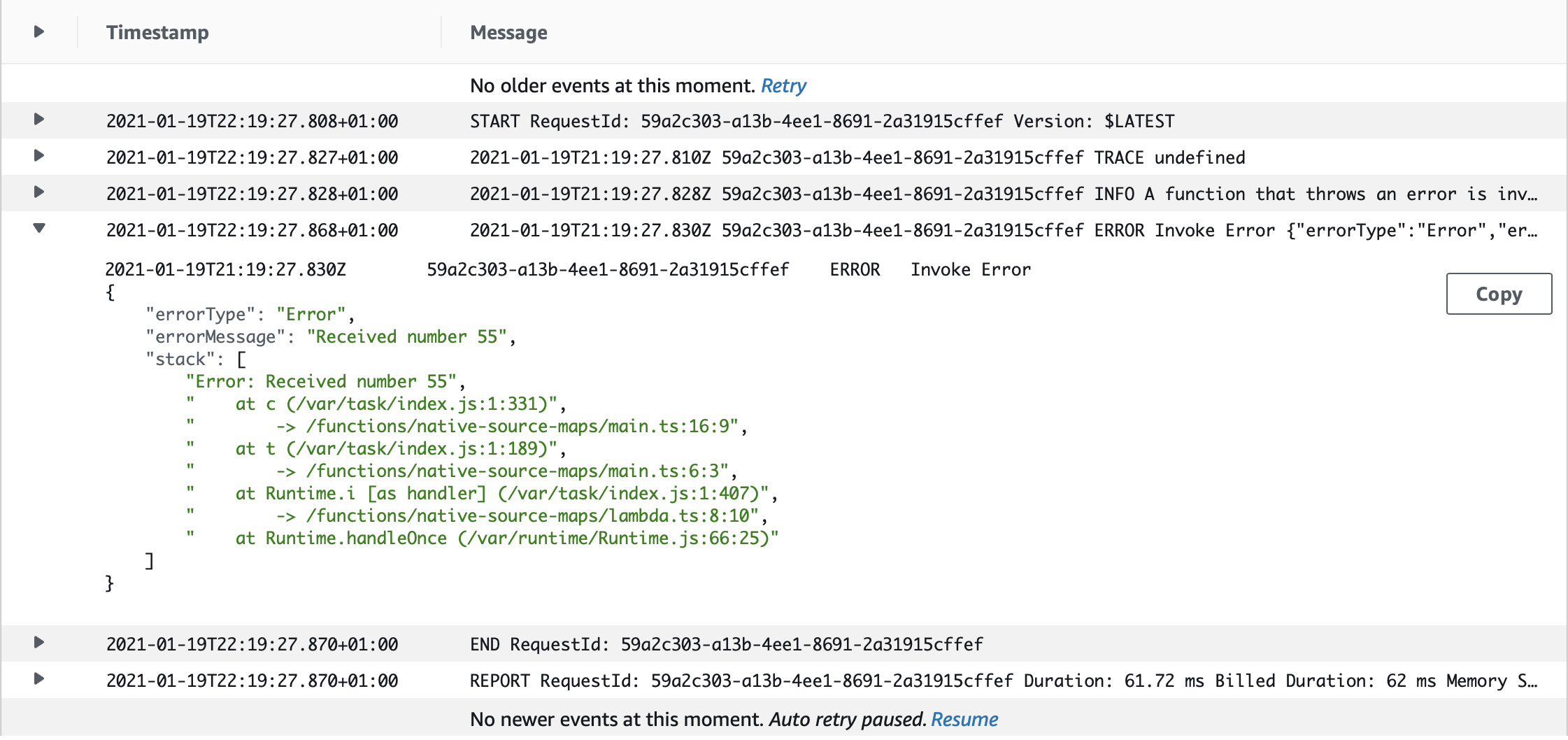Click the errorMessage "Received number 55" line

click(x=330, y=337)
